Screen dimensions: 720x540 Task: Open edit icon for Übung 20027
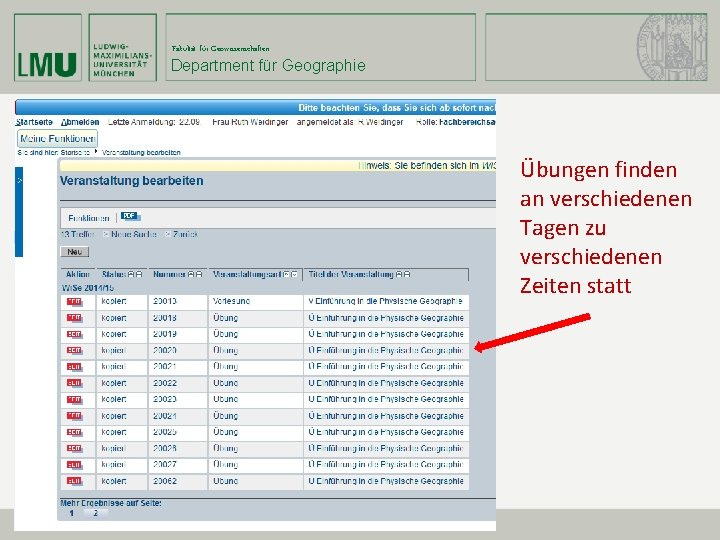(x=74, y=465)
